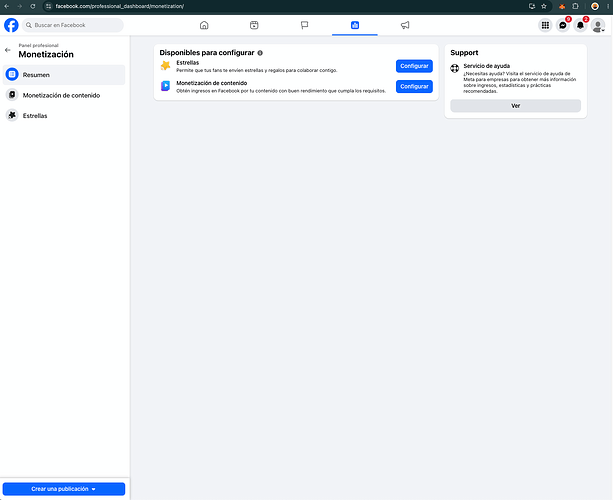Open the account profile menu
Image resolution: width=613 pixels, height=500 pixels.
pyautogui.click(x=598, y=25)
